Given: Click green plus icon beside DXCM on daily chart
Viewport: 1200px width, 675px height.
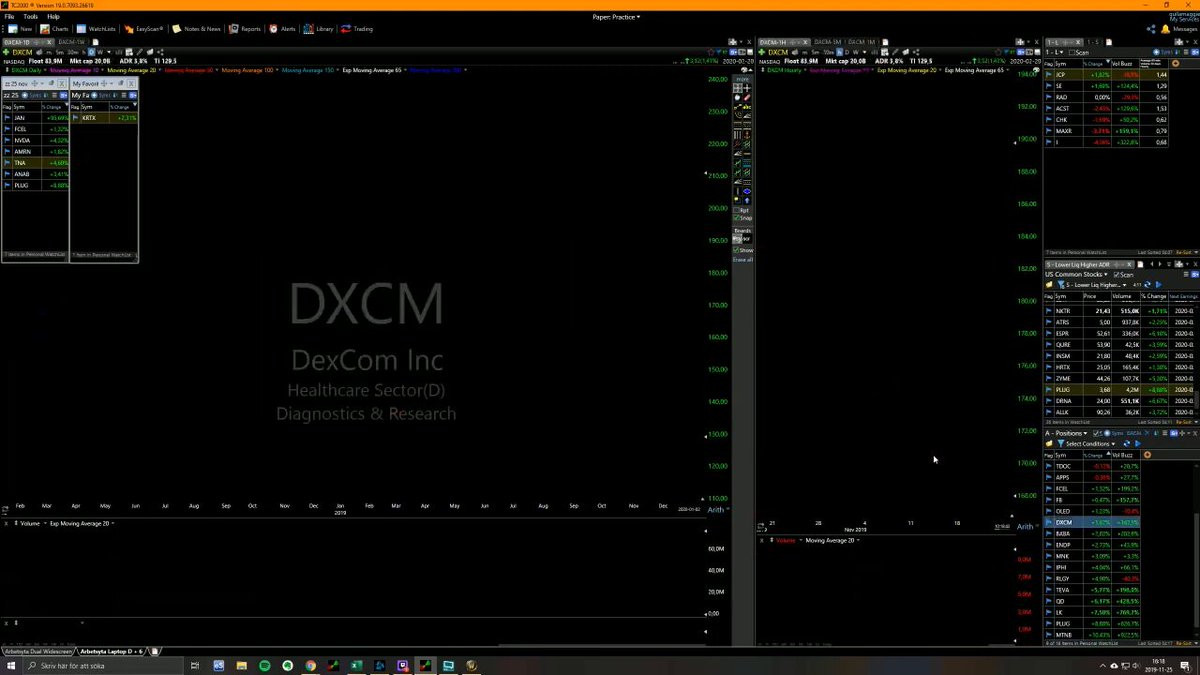Looking at the screenshot, I should click(x=6, y=52).
